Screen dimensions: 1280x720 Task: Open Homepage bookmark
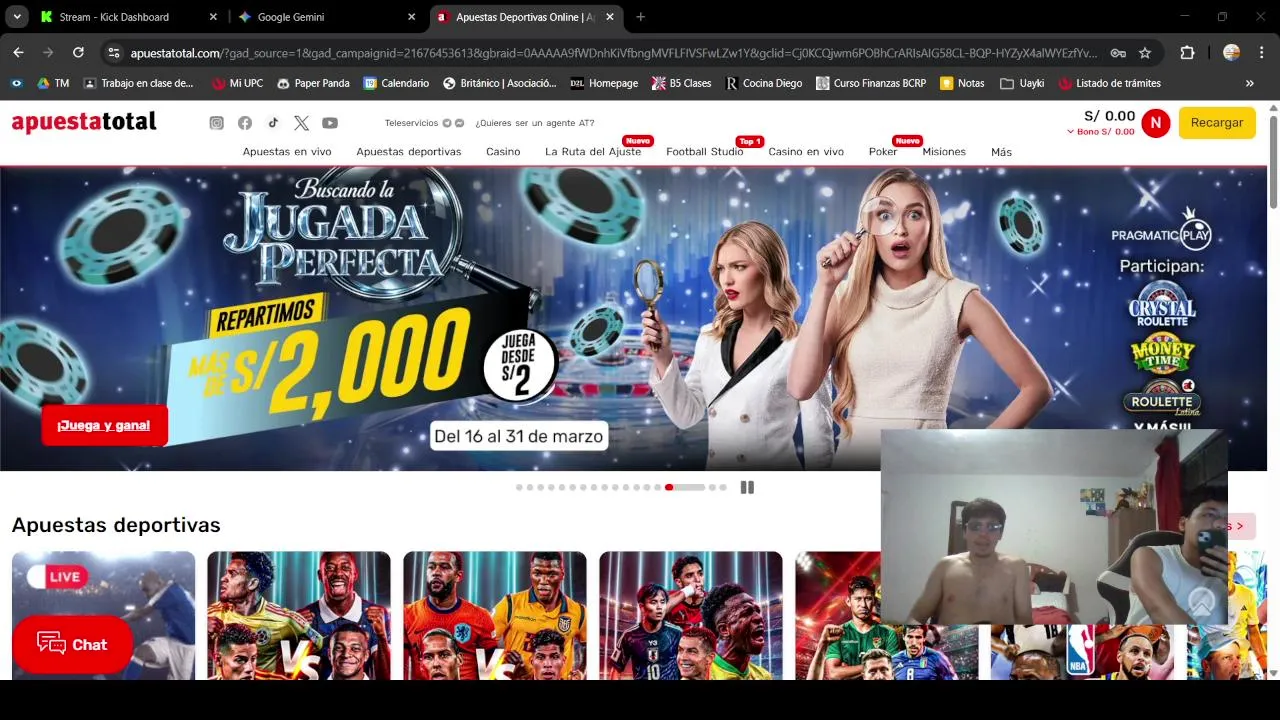pyautogui.click(x=604, y=83)
